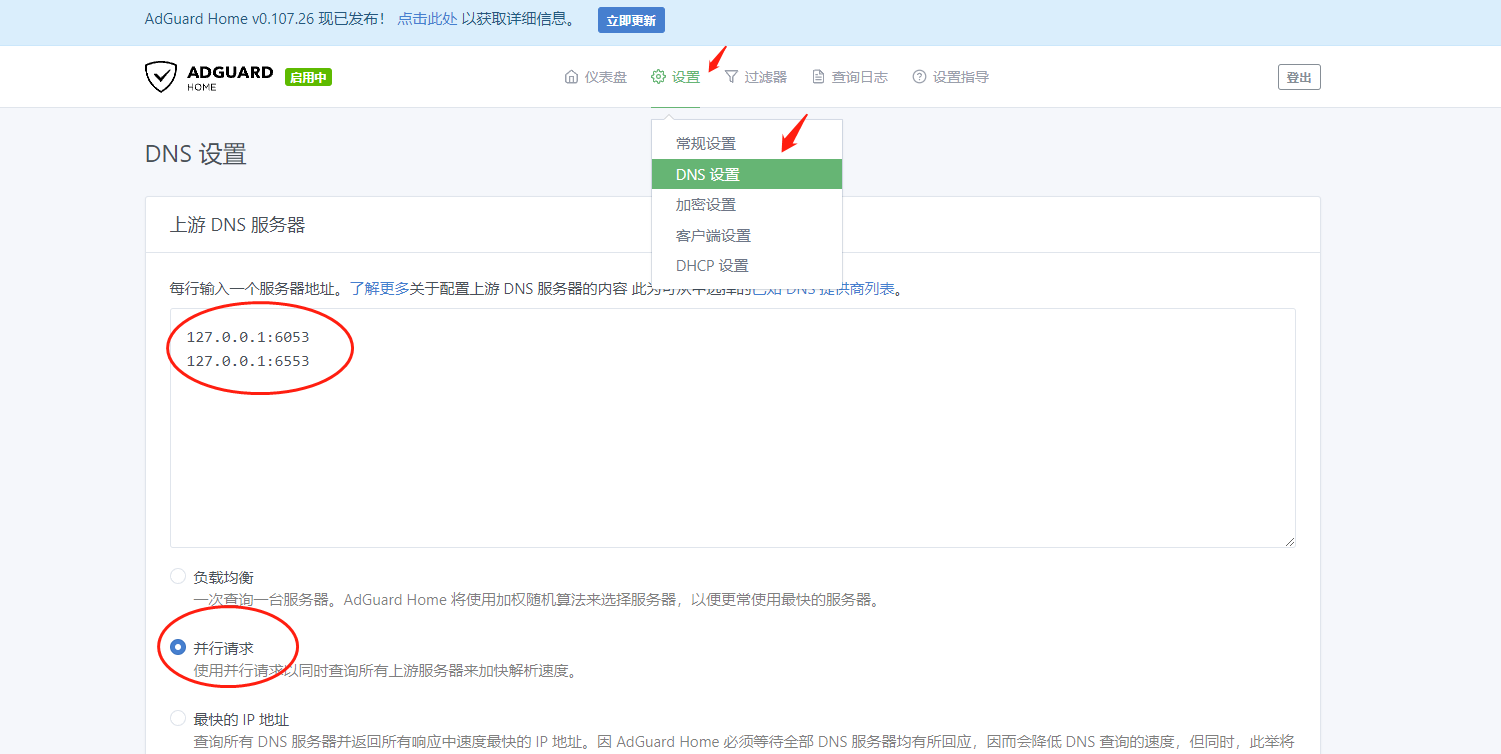Choose DNS 设置 in the dropdown menu
The image size is (1501, 754).
tap(708, 175)
